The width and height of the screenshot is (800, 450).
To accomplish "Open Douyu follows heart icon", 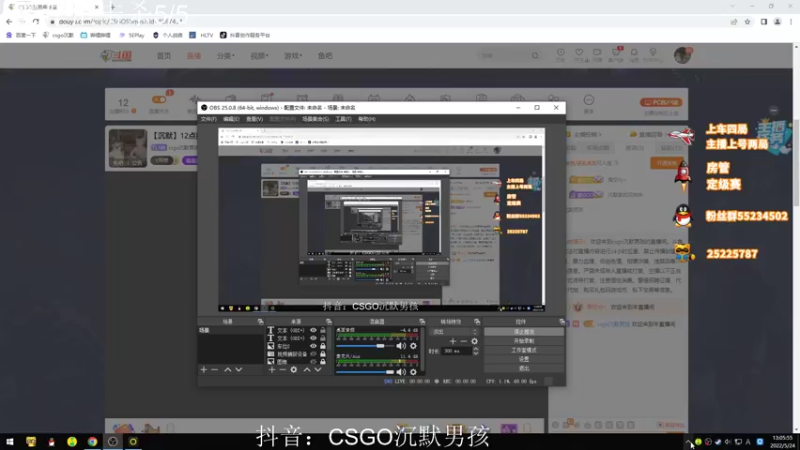I will pyautogui.click(x=579, y=53).
